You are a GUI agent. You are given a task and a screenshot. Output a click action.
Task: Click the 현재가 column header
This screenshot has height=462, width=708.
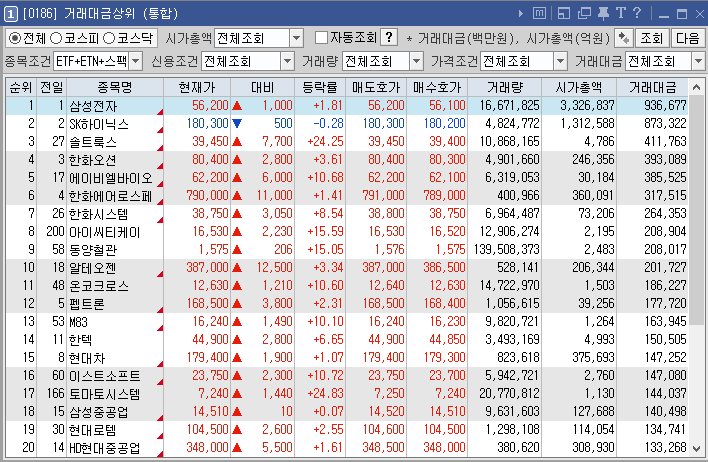pyautogui.click(x=197, y=87)
